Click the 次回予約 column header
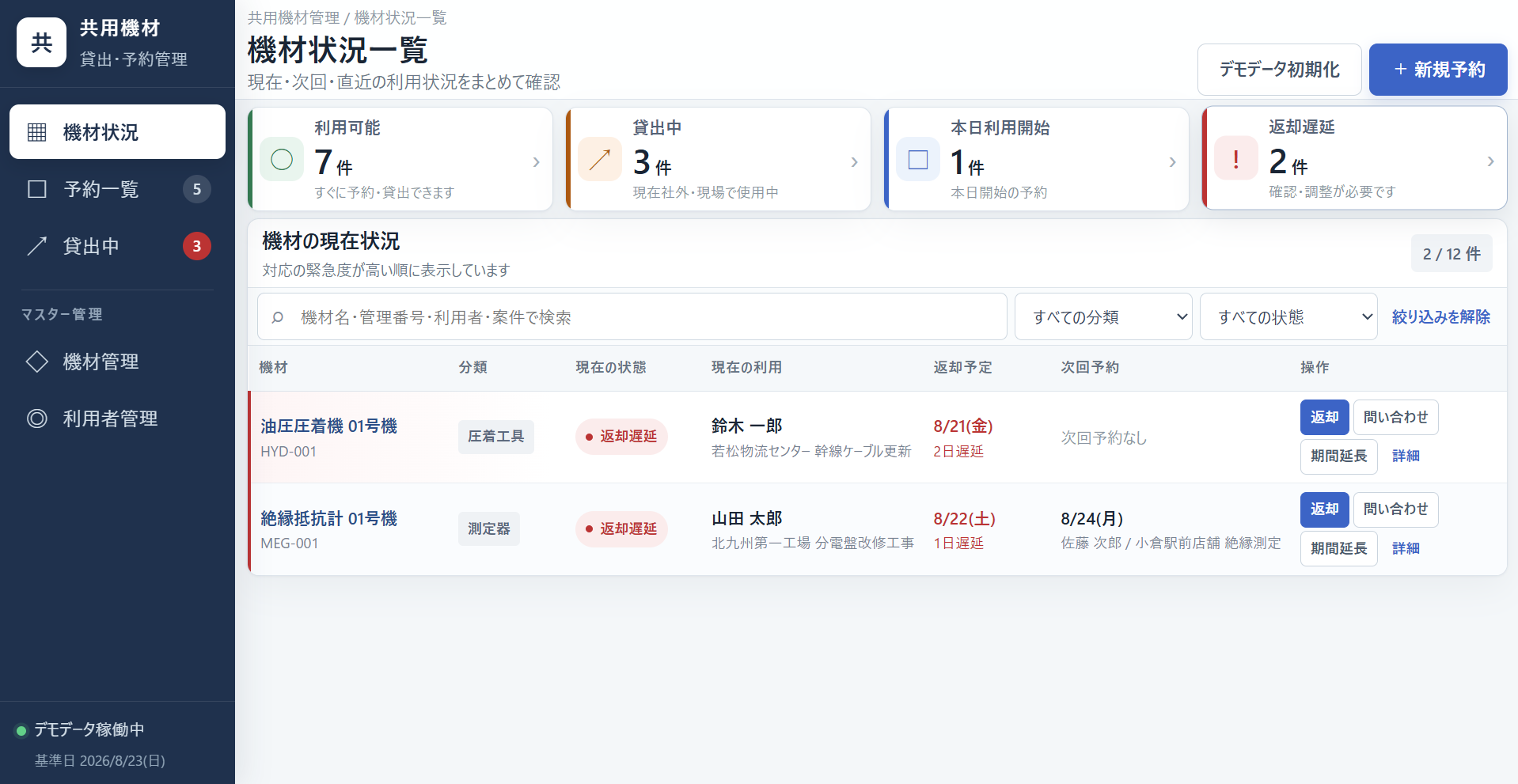 point(1090,367)
